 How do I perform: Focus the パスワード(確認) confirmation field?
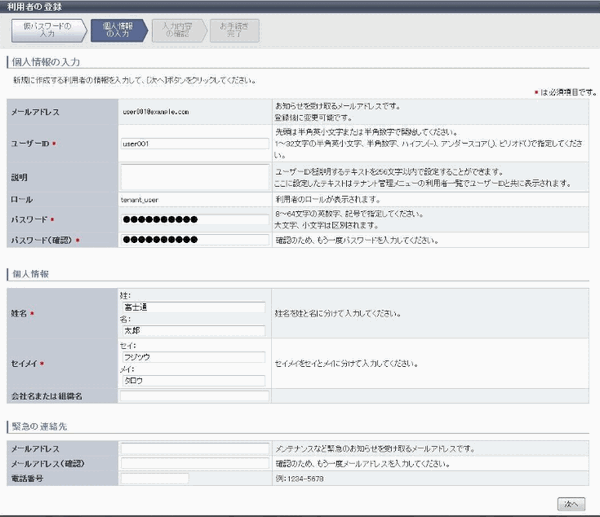tap(194, 240)
